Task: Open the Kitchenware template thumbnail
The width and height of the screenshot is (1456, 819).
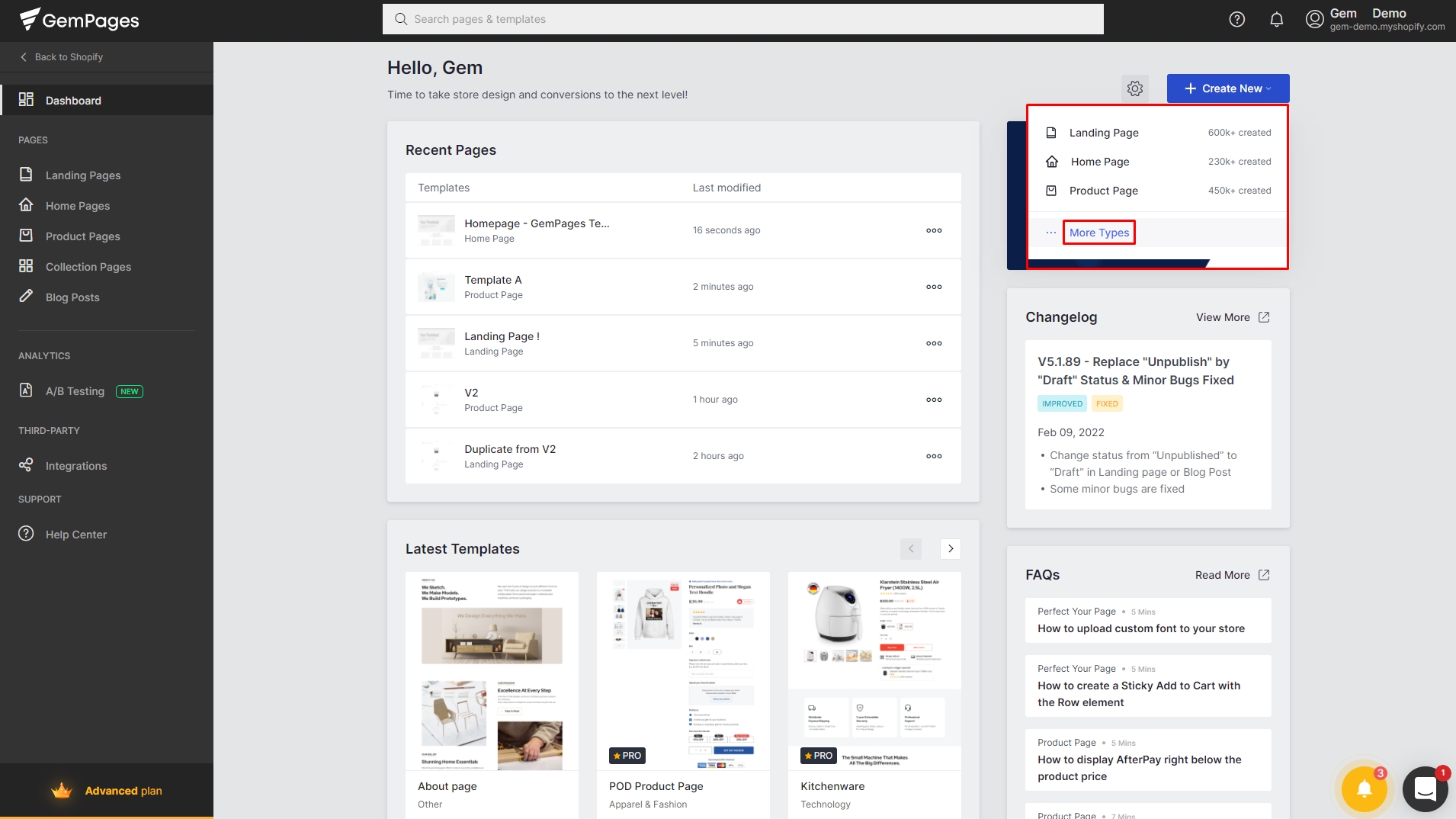Action: pos(874,671)
